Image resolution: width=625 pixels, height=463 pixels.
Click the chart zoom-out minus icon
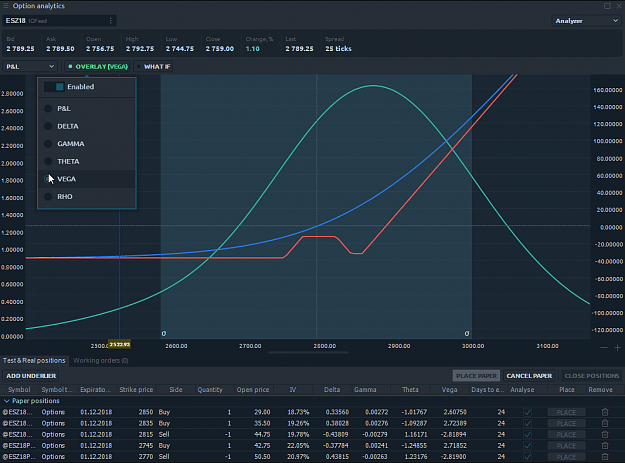[604, 347]
